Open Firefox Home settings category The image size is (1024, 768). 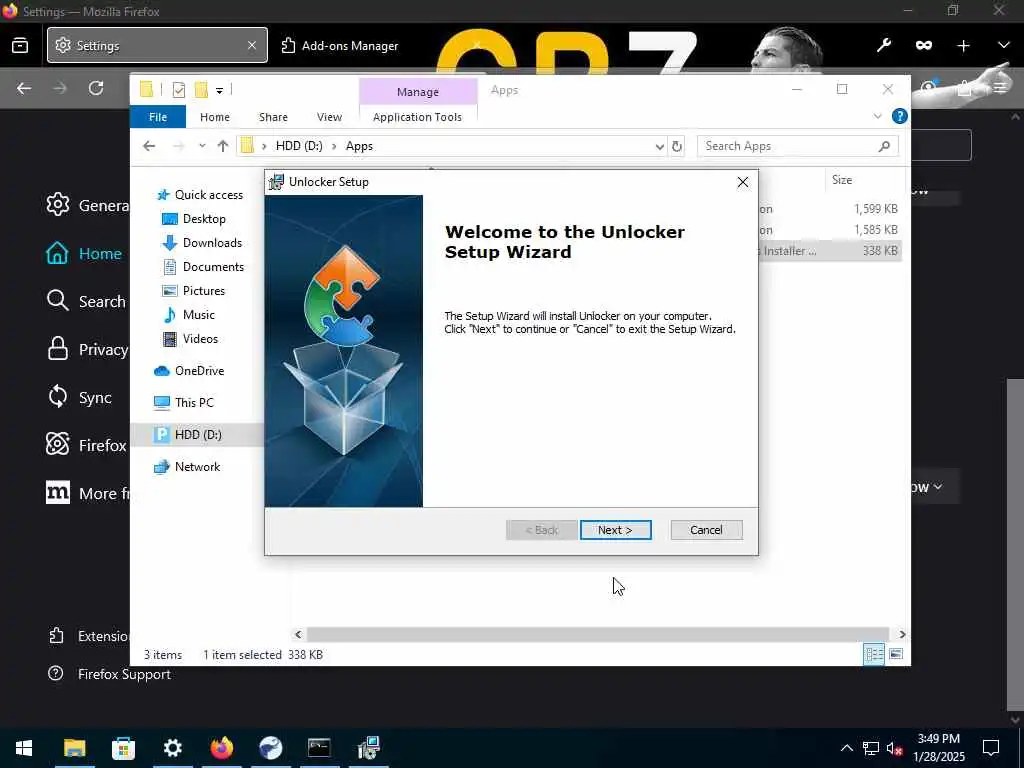pos(84,253)
